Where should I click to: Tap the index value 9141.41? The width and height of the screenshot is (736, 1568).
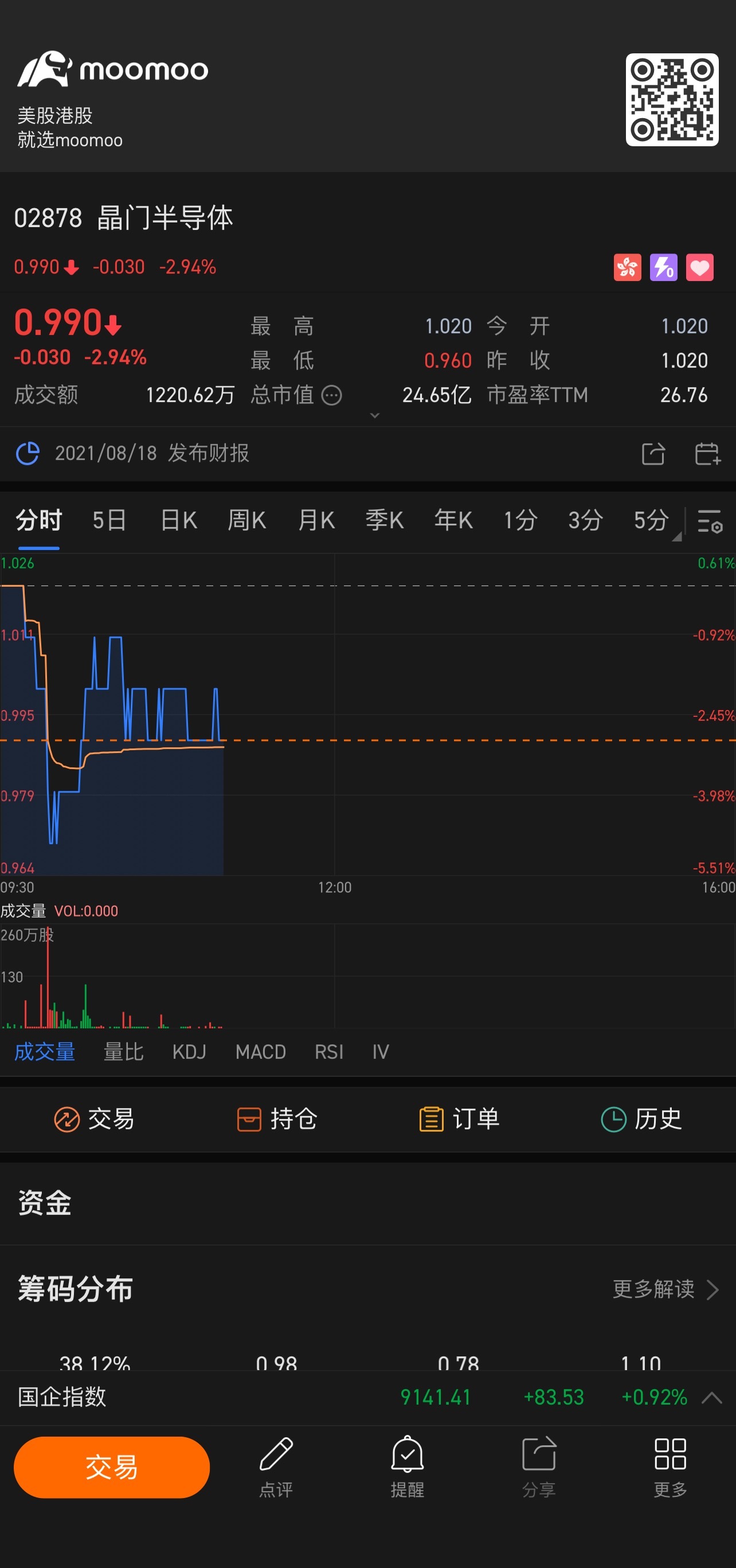(x=436, y=1397)
